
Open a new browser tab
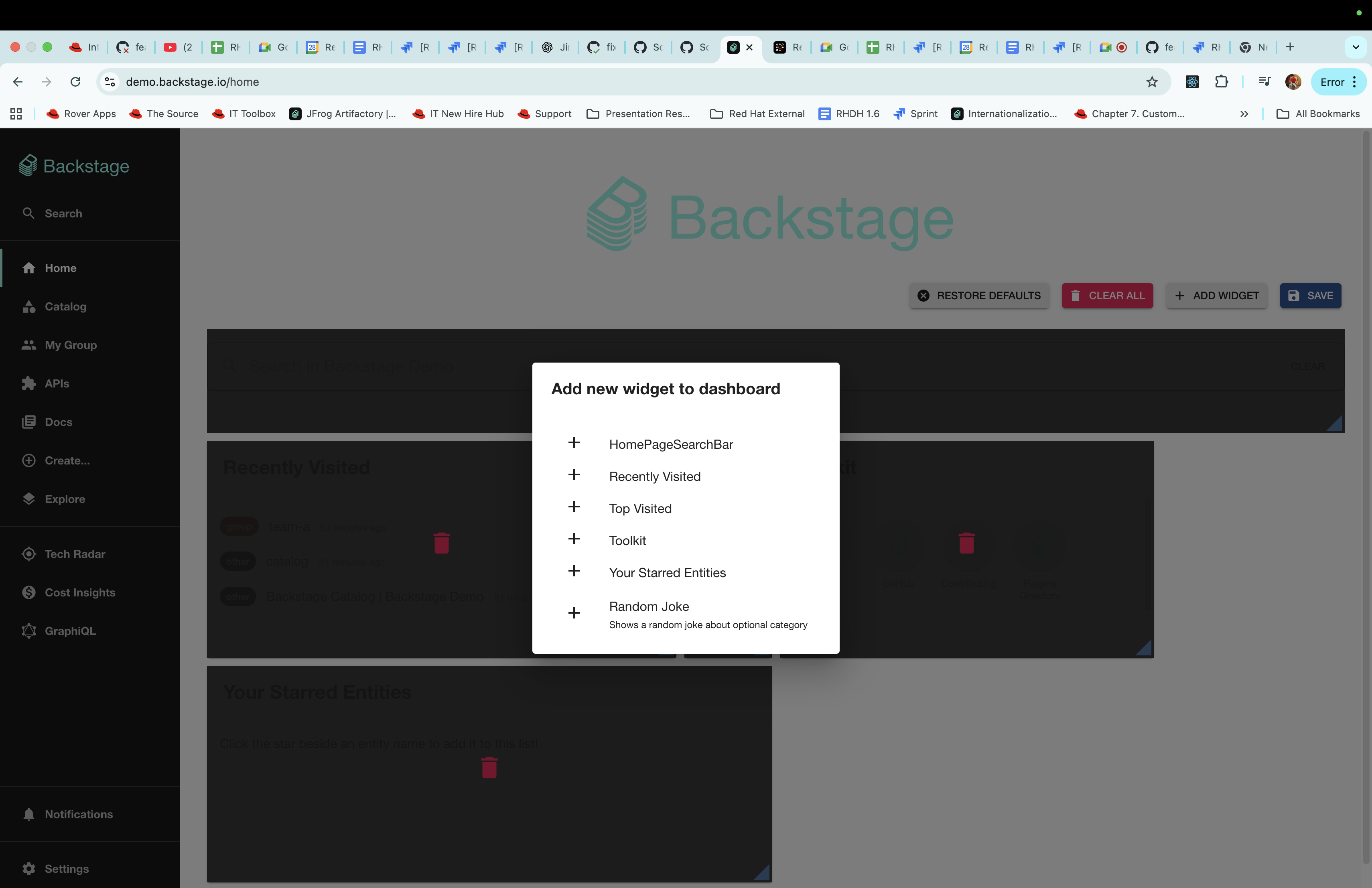(1290, 47)
